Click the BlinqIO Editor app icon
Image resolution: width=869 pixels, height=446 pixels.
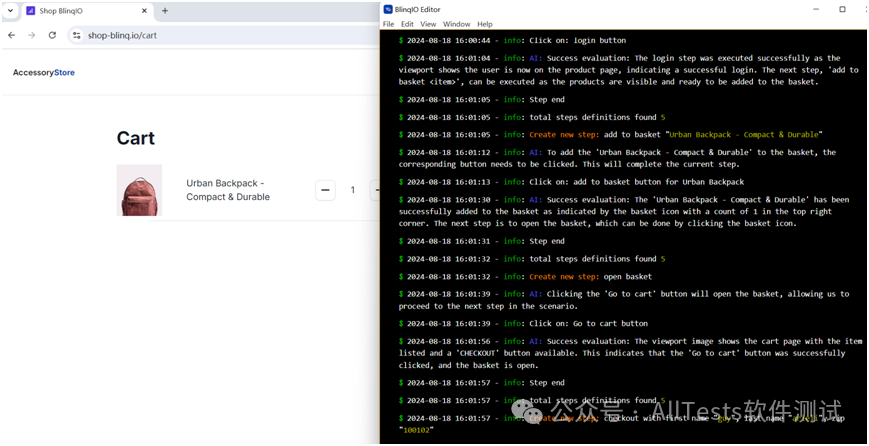(x=388, y=9)
